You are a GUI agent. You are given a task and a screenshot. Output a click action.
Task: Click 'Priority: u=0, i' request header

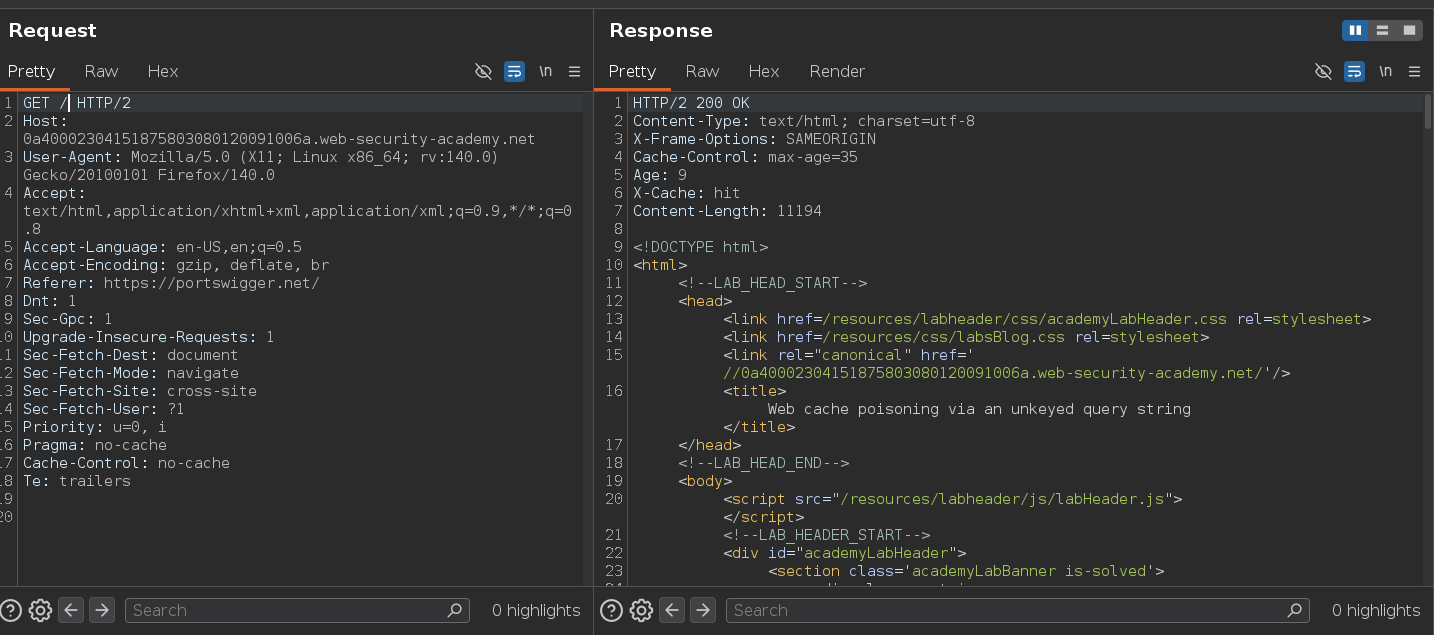[95, 427]
